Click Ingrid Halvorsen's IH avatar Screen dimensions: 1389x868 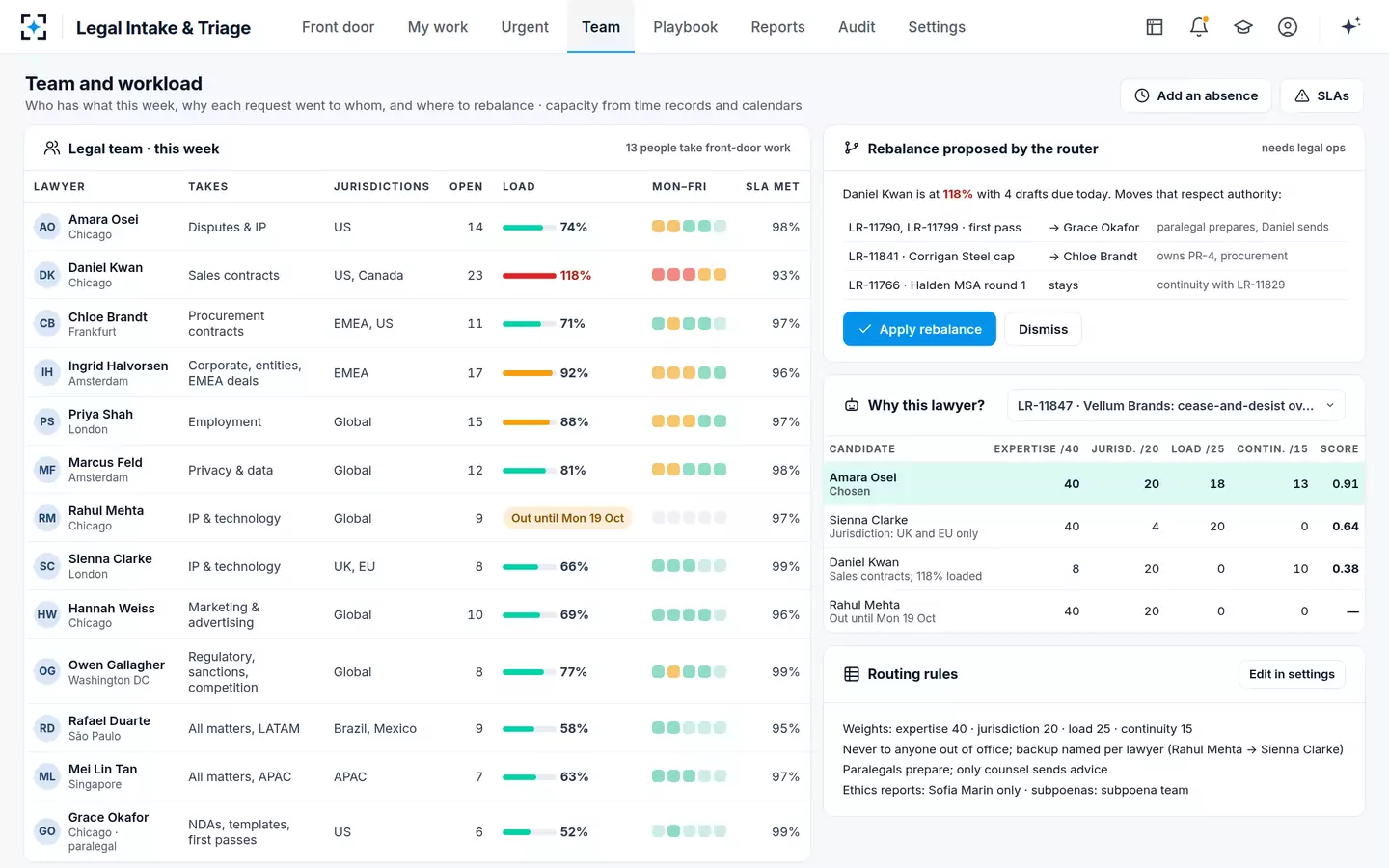tap(47, 372)
